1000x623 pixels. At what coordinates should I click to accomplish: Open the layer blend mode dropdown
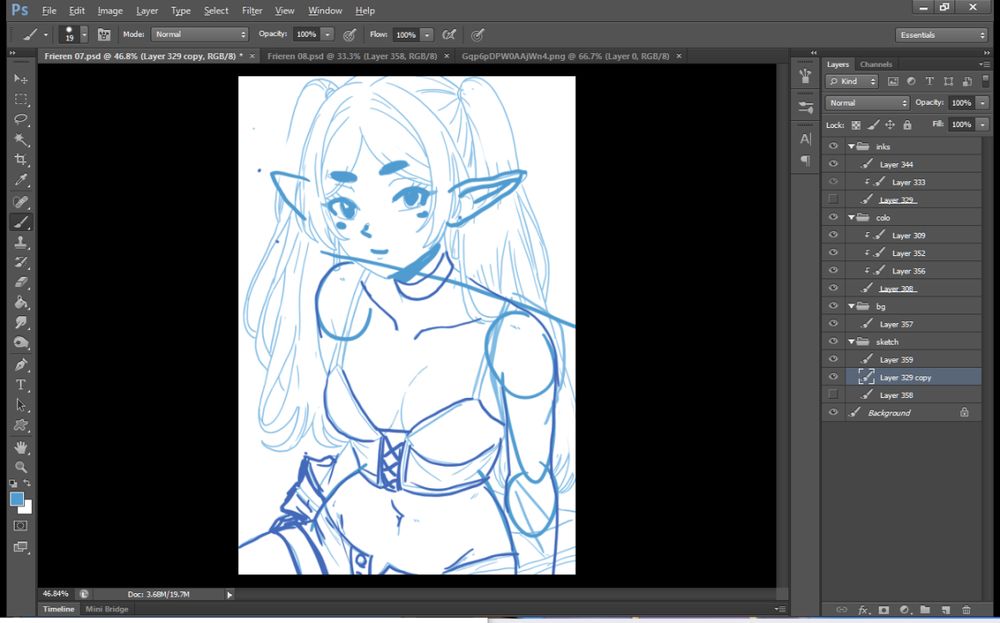tap(867, 103)
